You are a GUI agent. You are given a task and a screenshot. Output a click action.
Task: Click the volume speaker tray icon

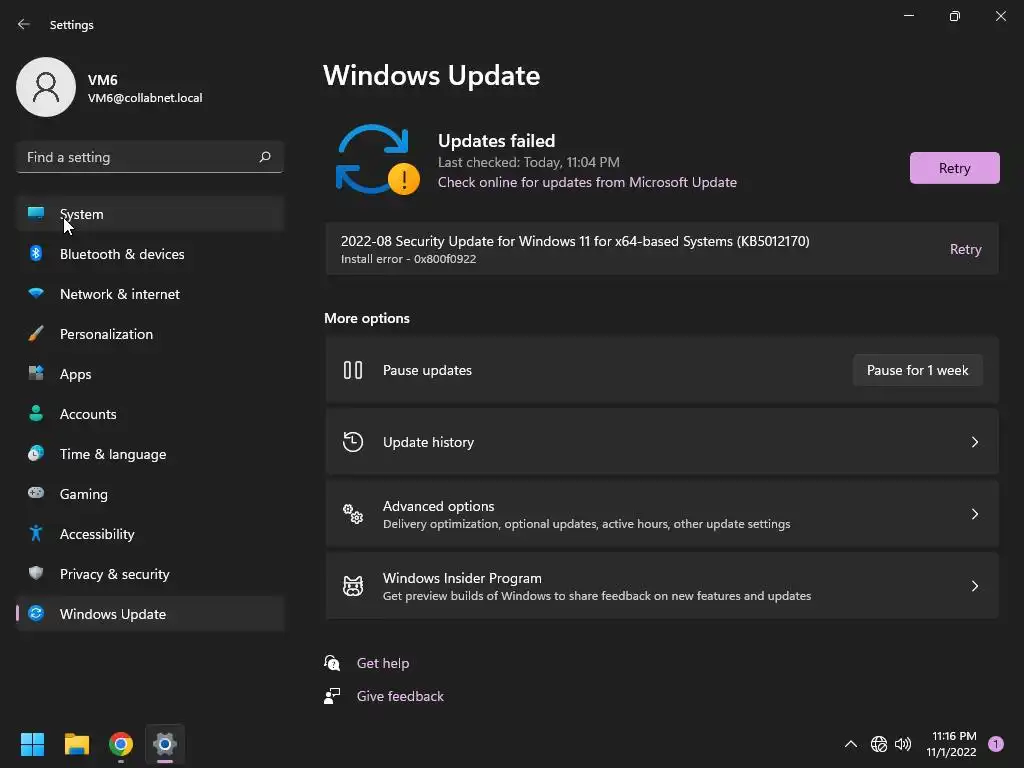903,744
